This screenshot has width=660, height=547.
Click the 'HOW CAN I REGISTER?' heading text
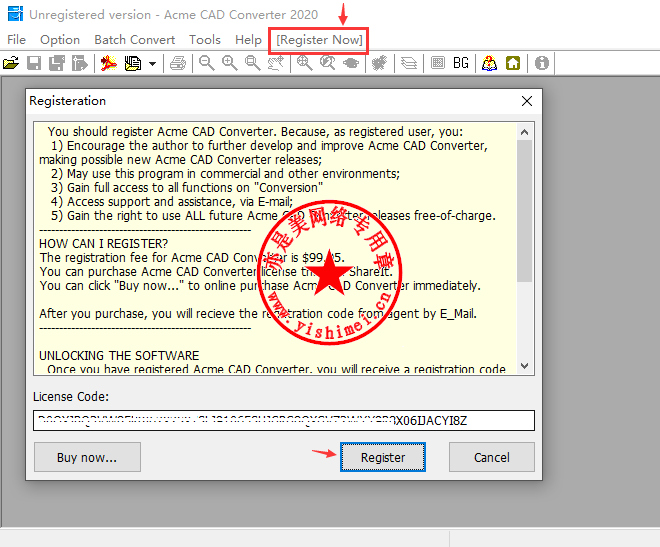coord(103,244)
